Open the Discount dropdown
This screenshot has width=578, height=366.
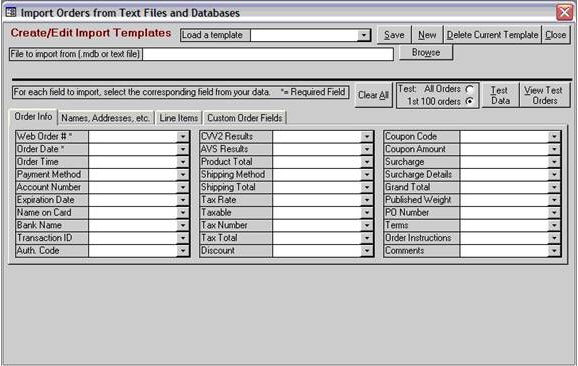[x=367, y=251]
